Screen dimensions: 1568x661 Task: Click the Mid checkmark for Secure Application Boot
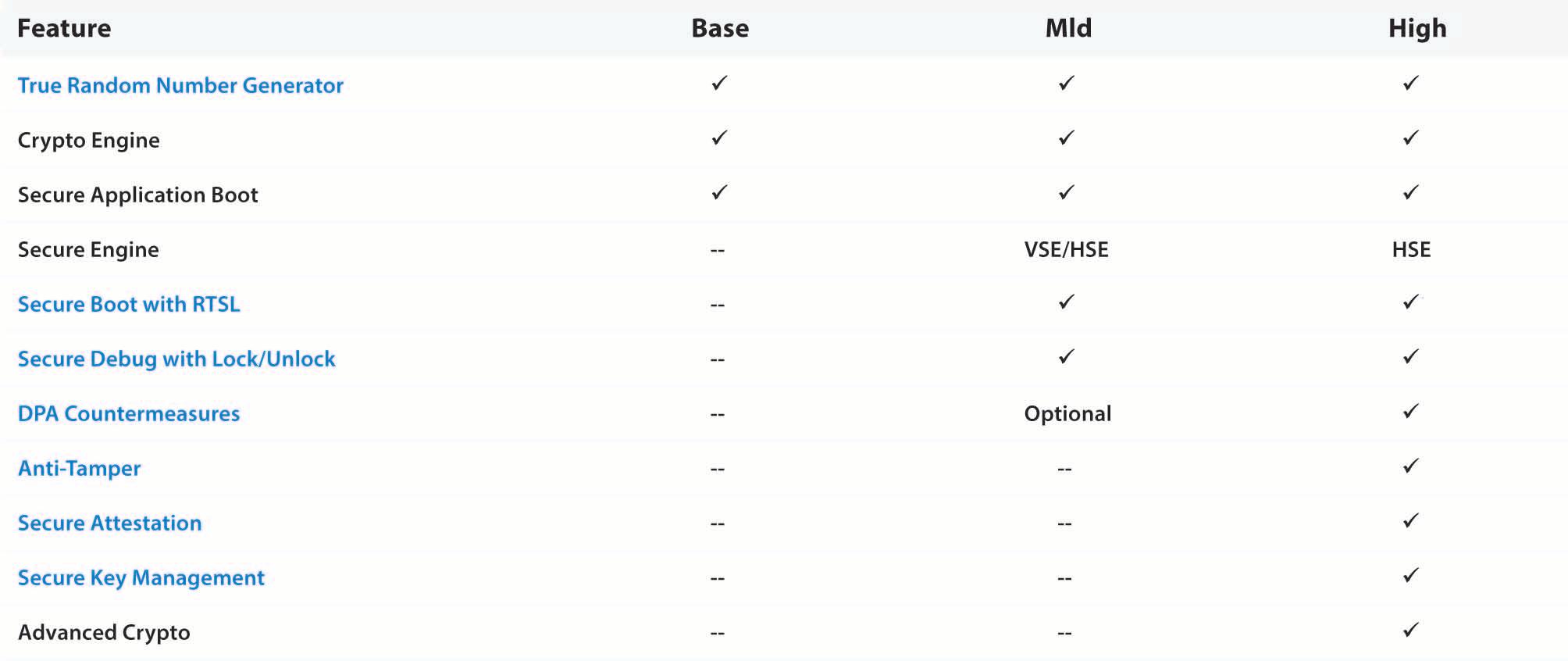[x=1066, y=193]
